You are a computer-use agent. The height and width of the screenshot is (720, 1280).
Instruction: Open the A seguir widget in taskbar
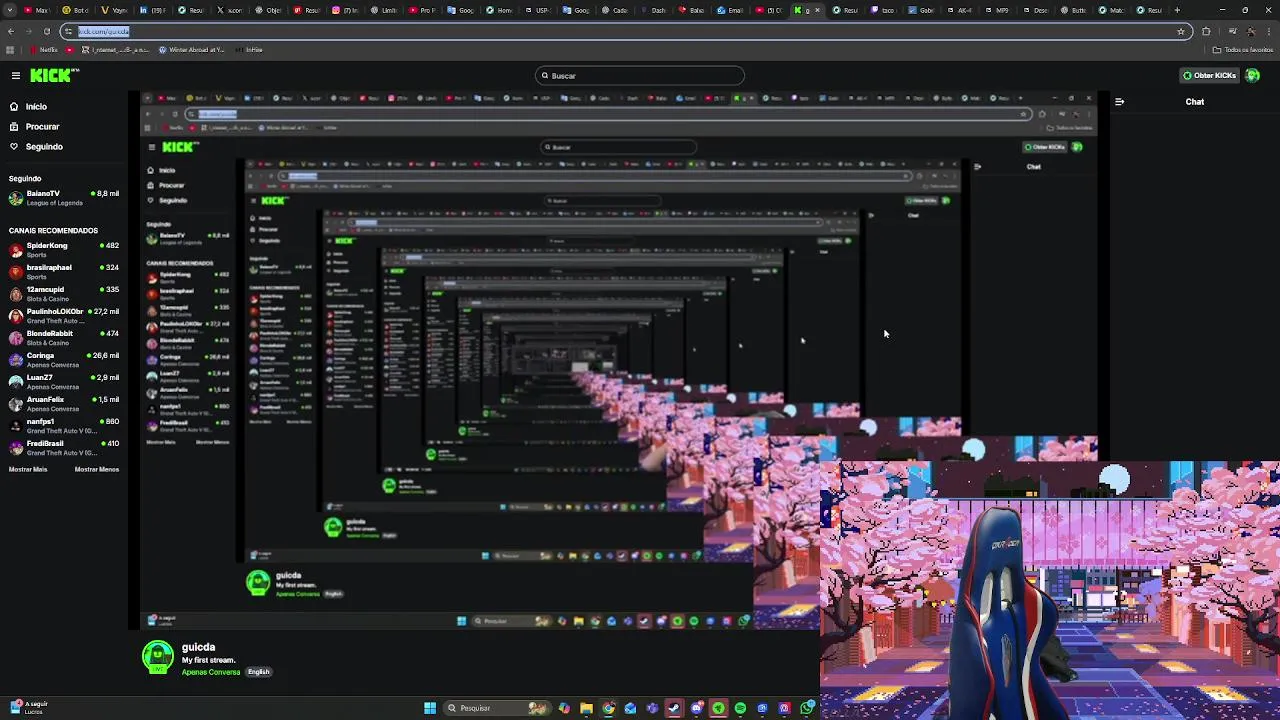(28, 707)
